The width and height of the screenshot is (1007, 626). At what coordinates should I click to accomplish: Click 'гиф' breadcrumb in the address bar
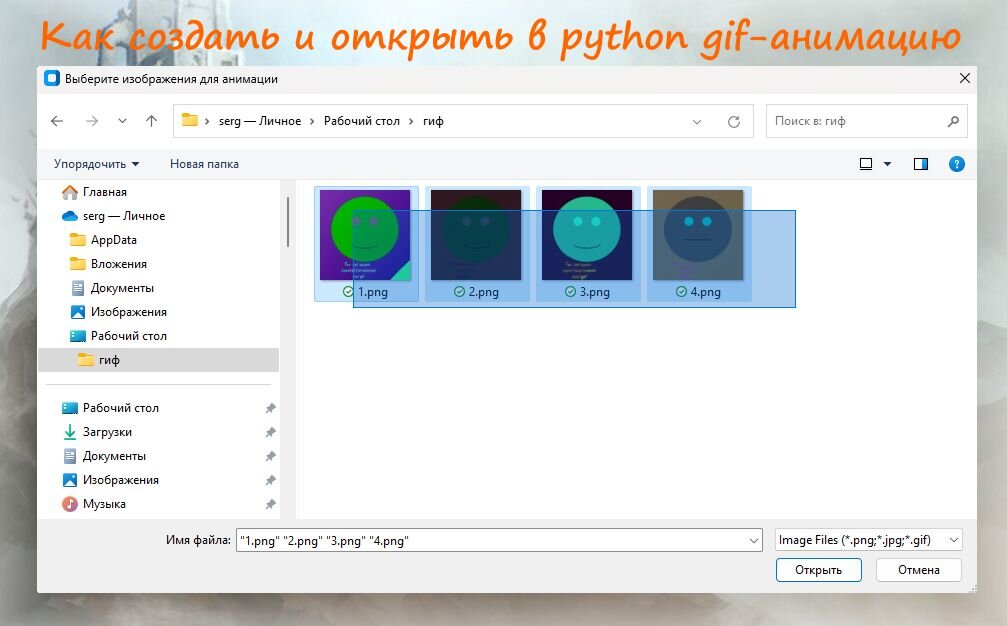tap(433, 121)
